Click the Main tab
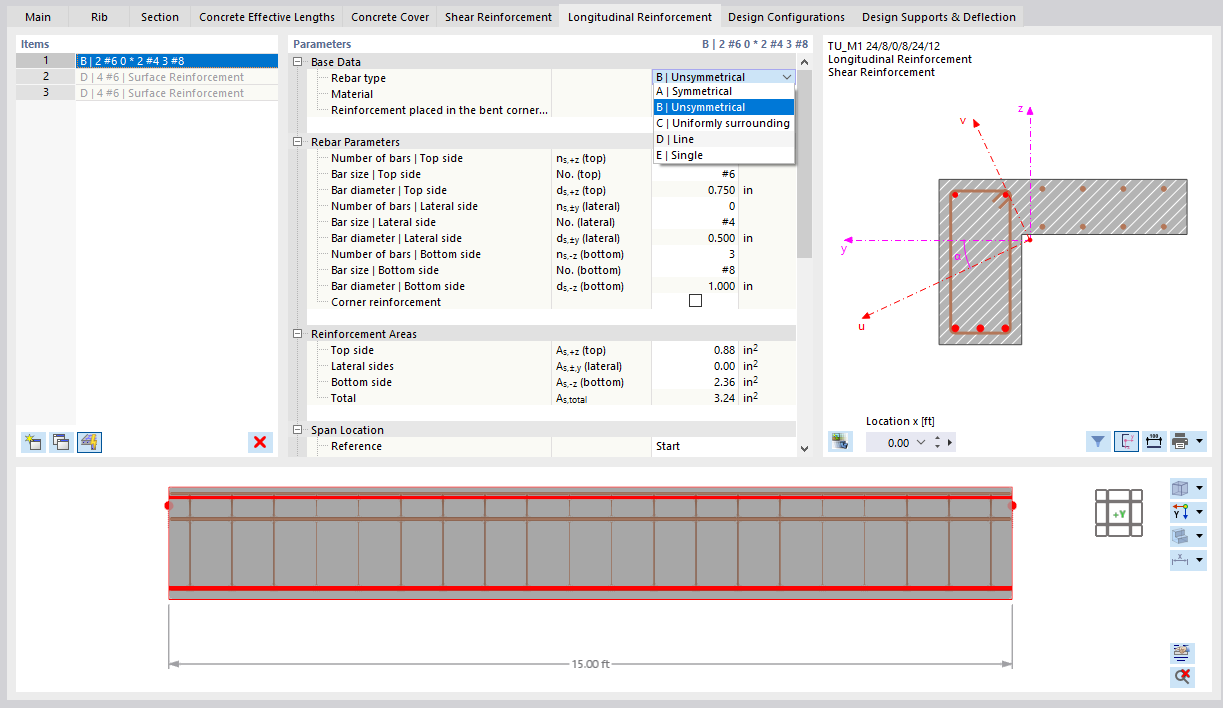The image size is (1223, 708). point(37,16)
